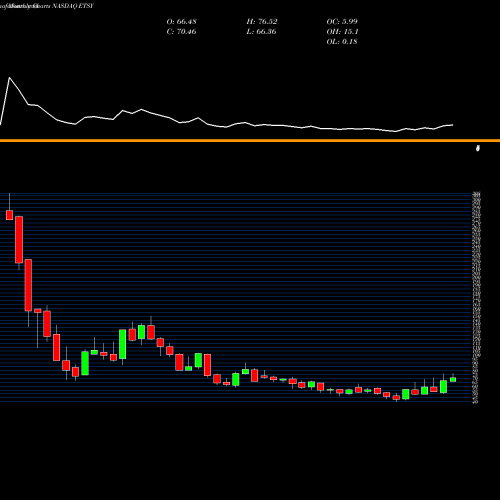Click the 'OL: 0.18' reading
This screenshot has width=500, height=500.
click(x=342, y=41)
